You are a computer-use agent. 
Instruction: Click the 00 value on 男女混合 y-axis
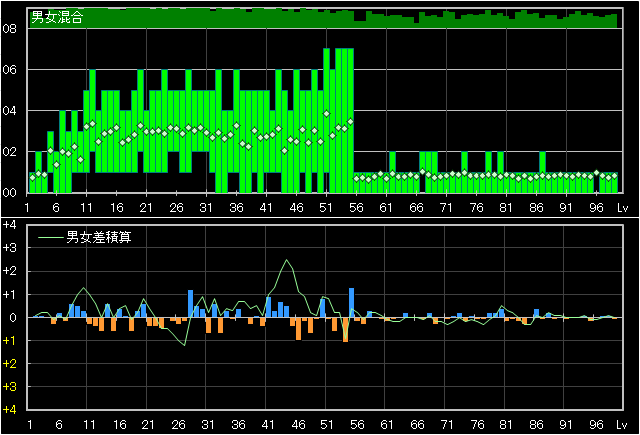pos(9,193)
